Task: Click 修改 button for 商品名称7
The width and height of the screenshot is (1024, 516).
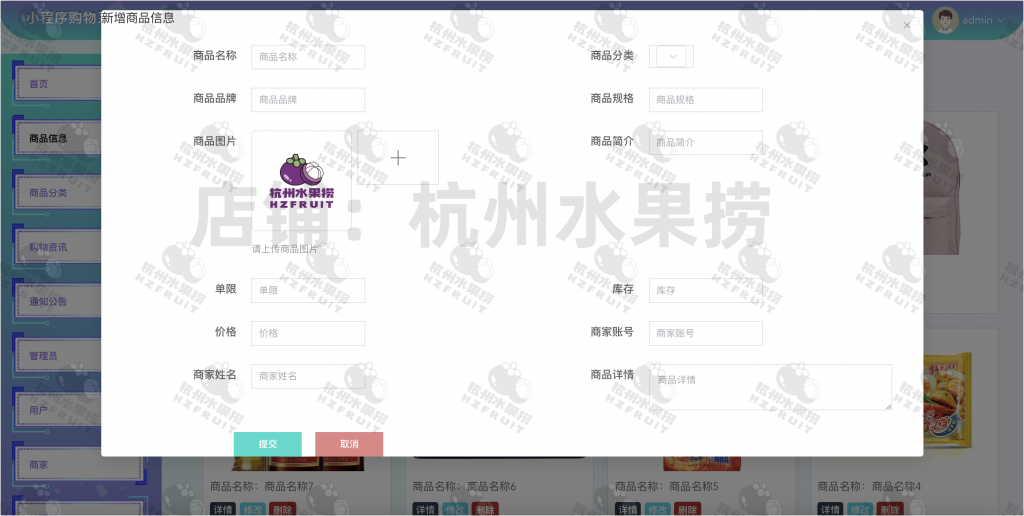Action: pos(252,509)
